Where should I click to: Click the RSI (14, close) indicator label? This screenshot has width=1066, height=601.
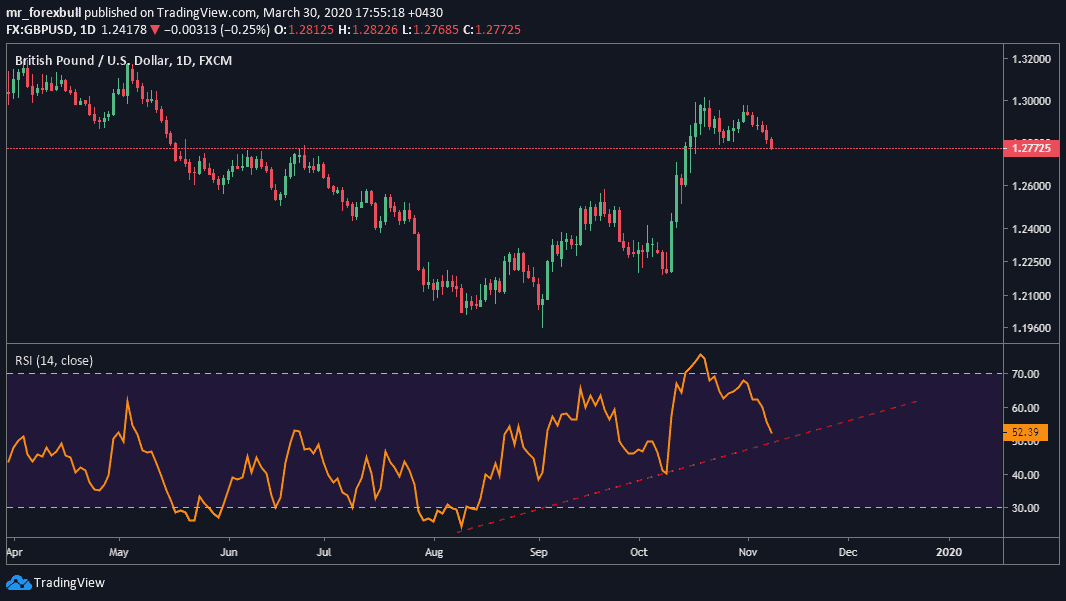click(x=53, y=360)
